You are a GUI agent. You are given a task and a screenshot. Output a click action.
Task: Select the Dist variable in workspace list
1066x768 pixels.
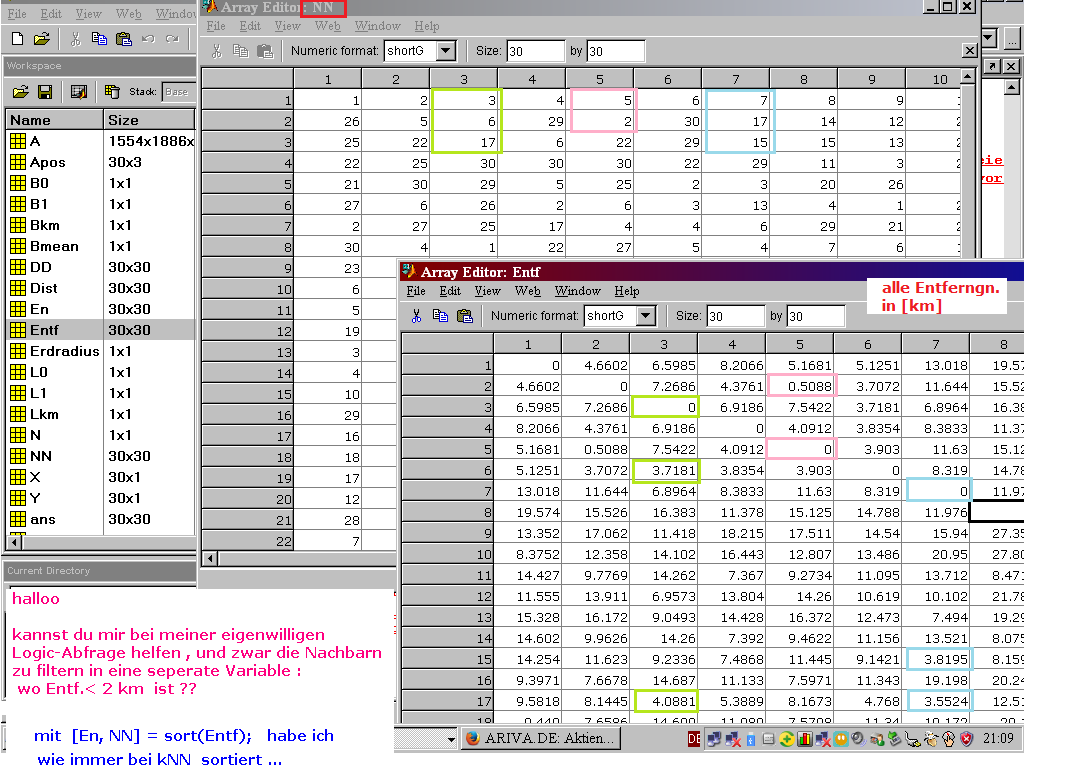pos(43,288)
